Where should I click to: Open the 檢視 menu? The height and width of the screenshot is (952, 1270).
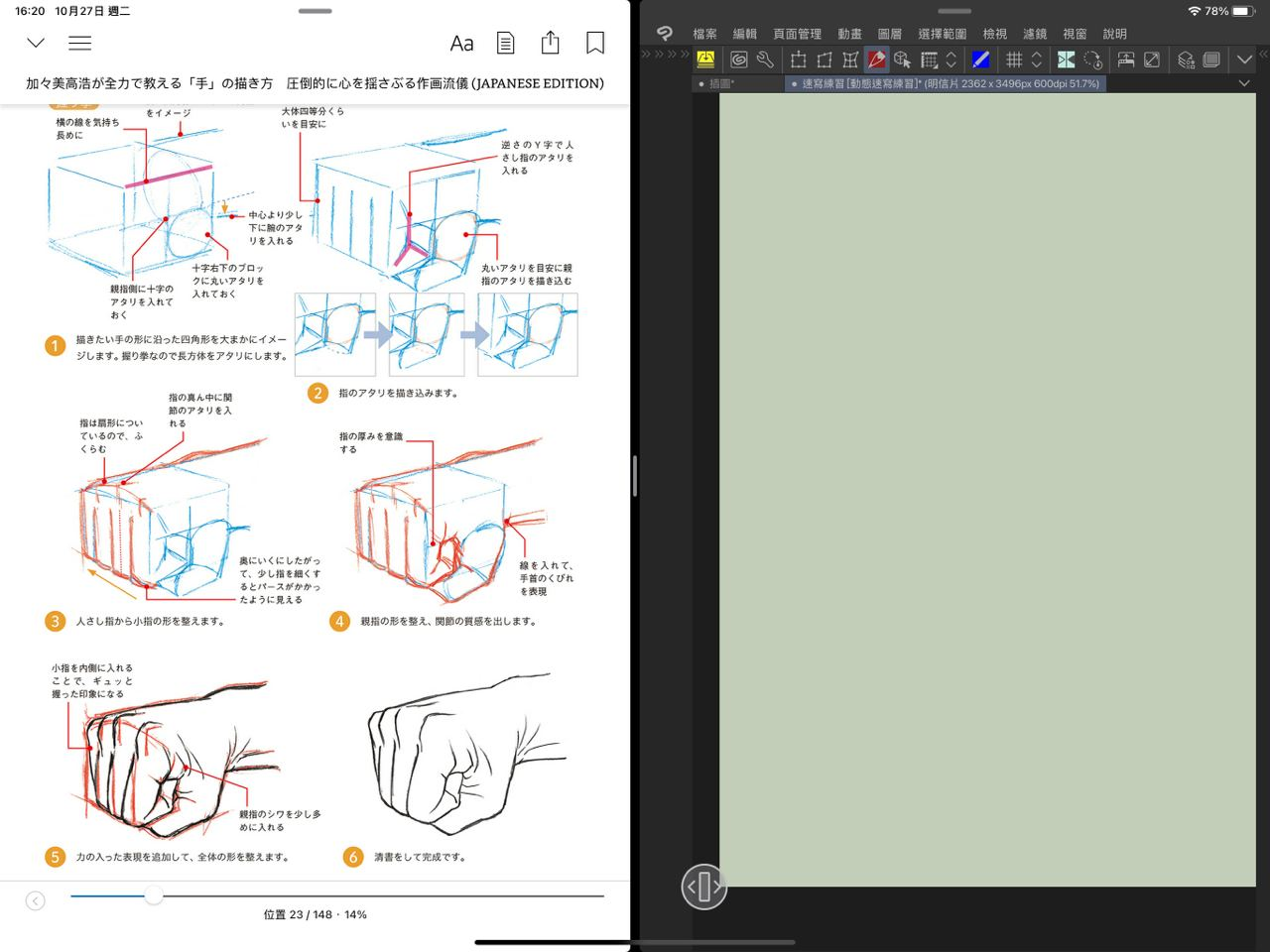pyautogui.click(x=994, y=34)
